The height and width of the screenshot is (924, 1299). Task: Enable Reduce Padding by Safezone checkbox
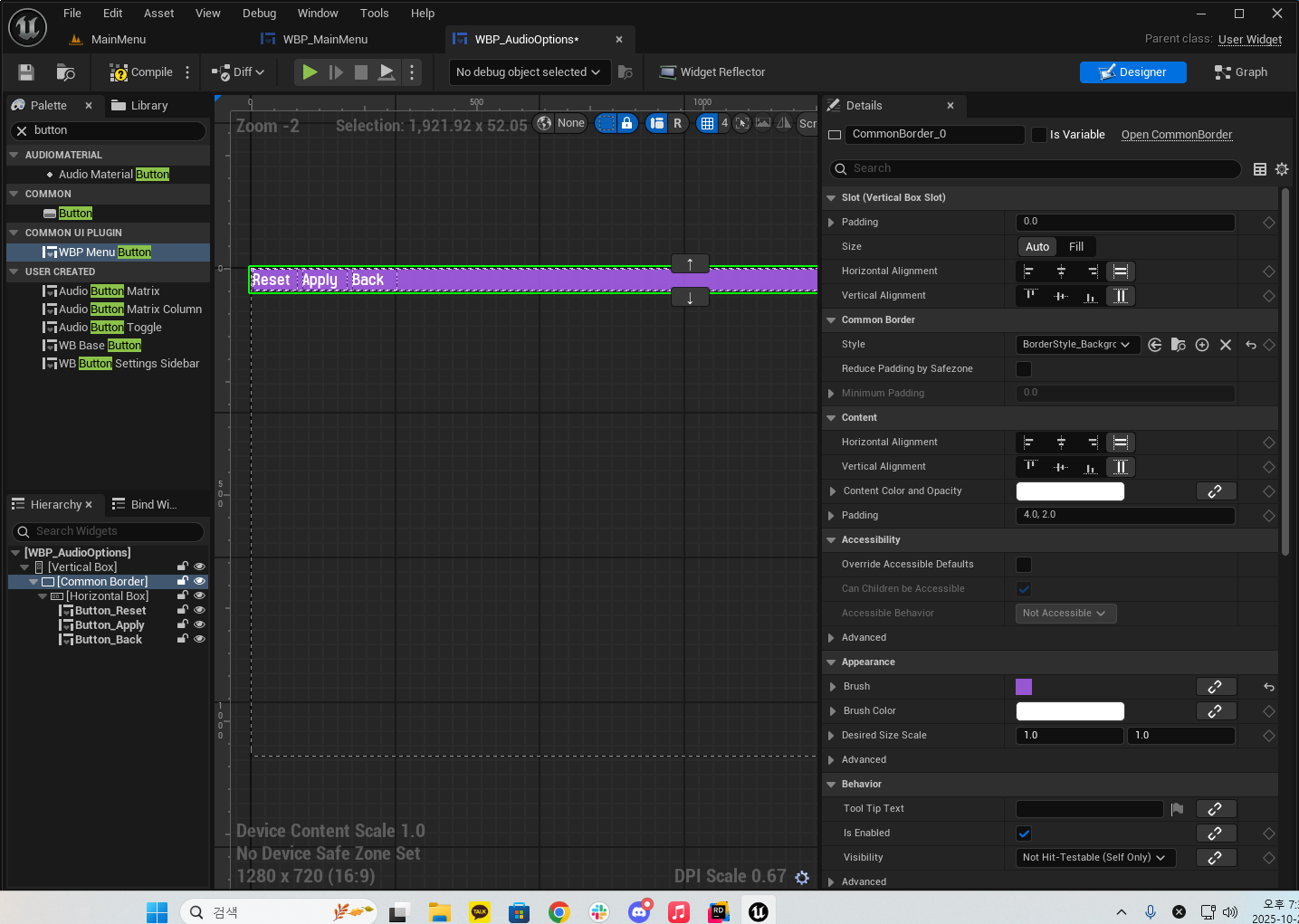pos(1024,369)
